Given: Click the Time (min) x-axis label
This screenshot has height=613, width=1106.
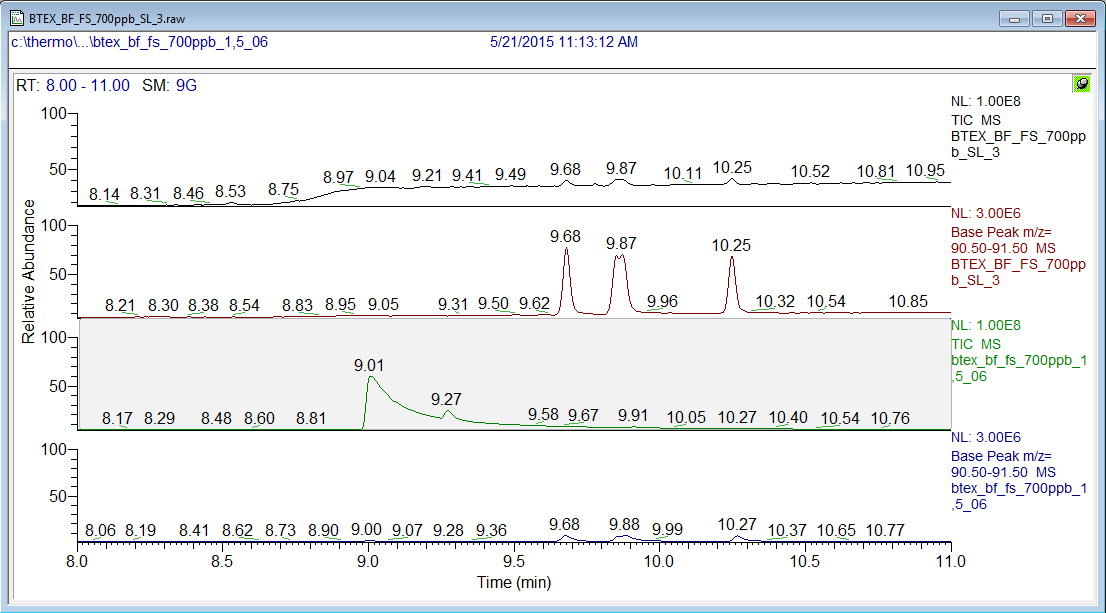Looking at the screenshot, I should pyautogui.click(x=514, y=583).
